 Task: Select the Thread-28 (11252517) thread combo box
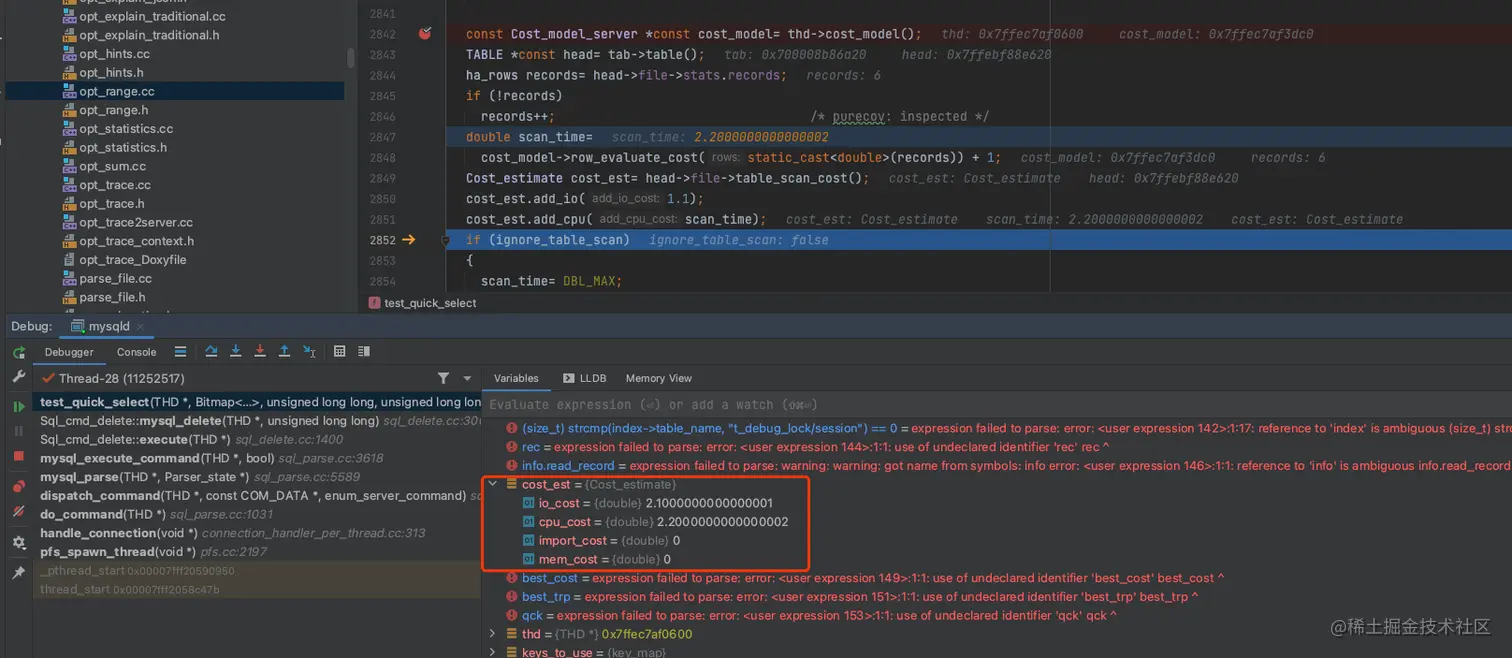pos(233,378)
